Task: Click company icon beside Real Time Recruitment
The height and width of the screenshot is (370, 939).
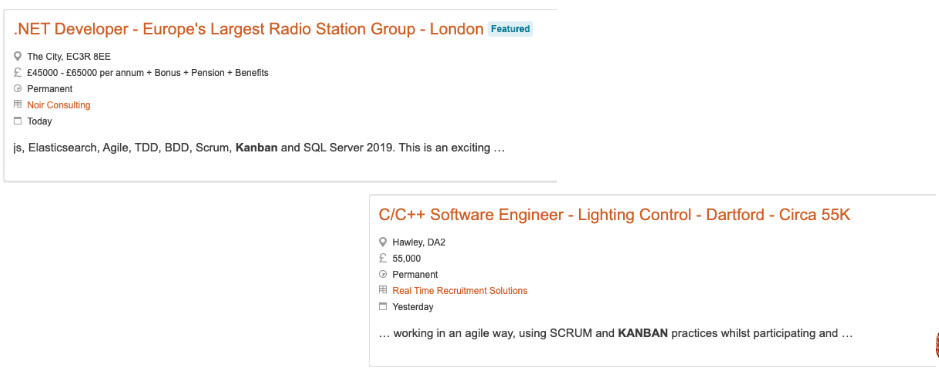Action: click(383, 290)
